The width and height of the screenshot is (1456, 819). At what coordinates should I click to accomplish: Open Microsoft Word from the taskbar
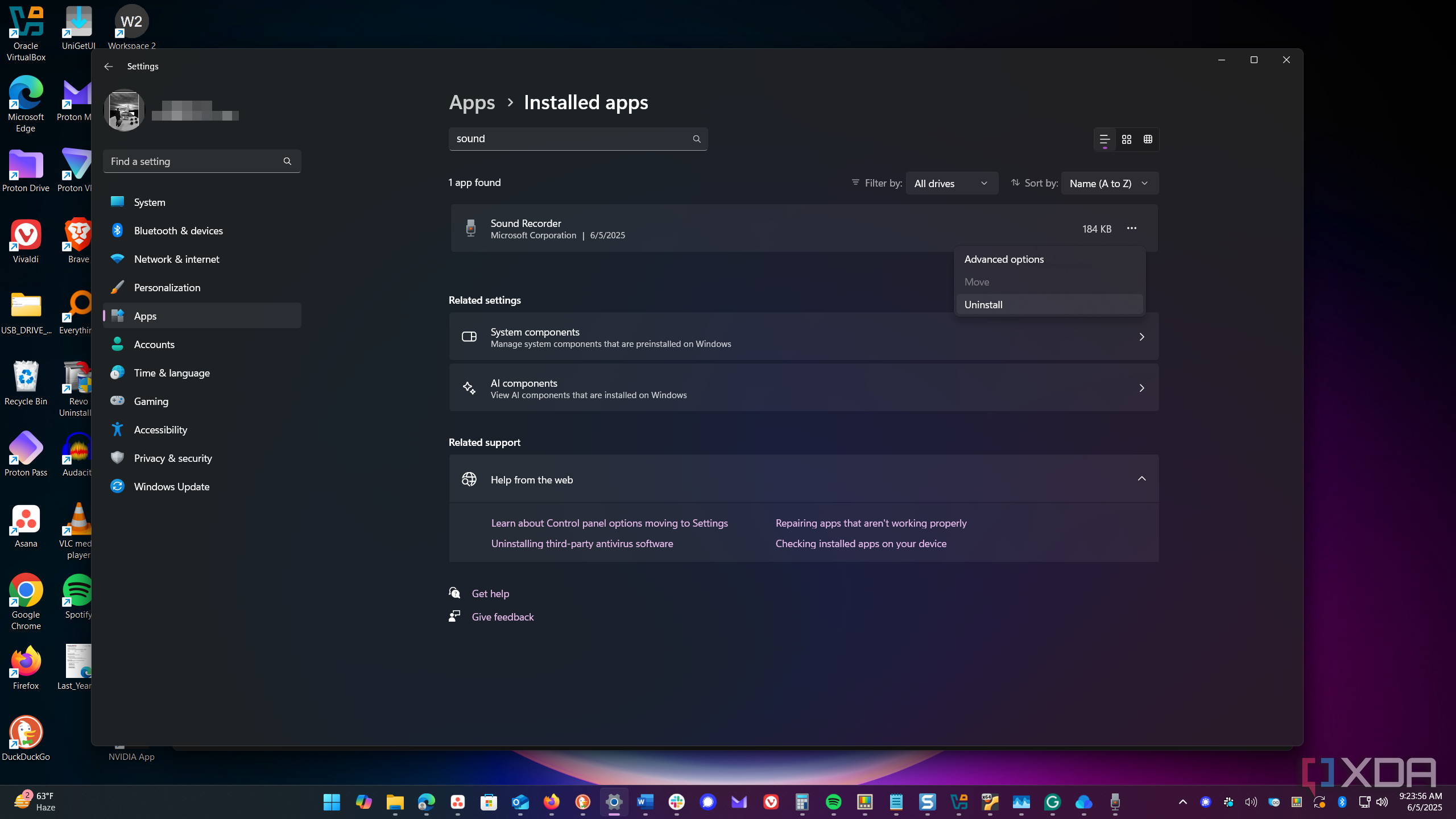tap(645, 802)
